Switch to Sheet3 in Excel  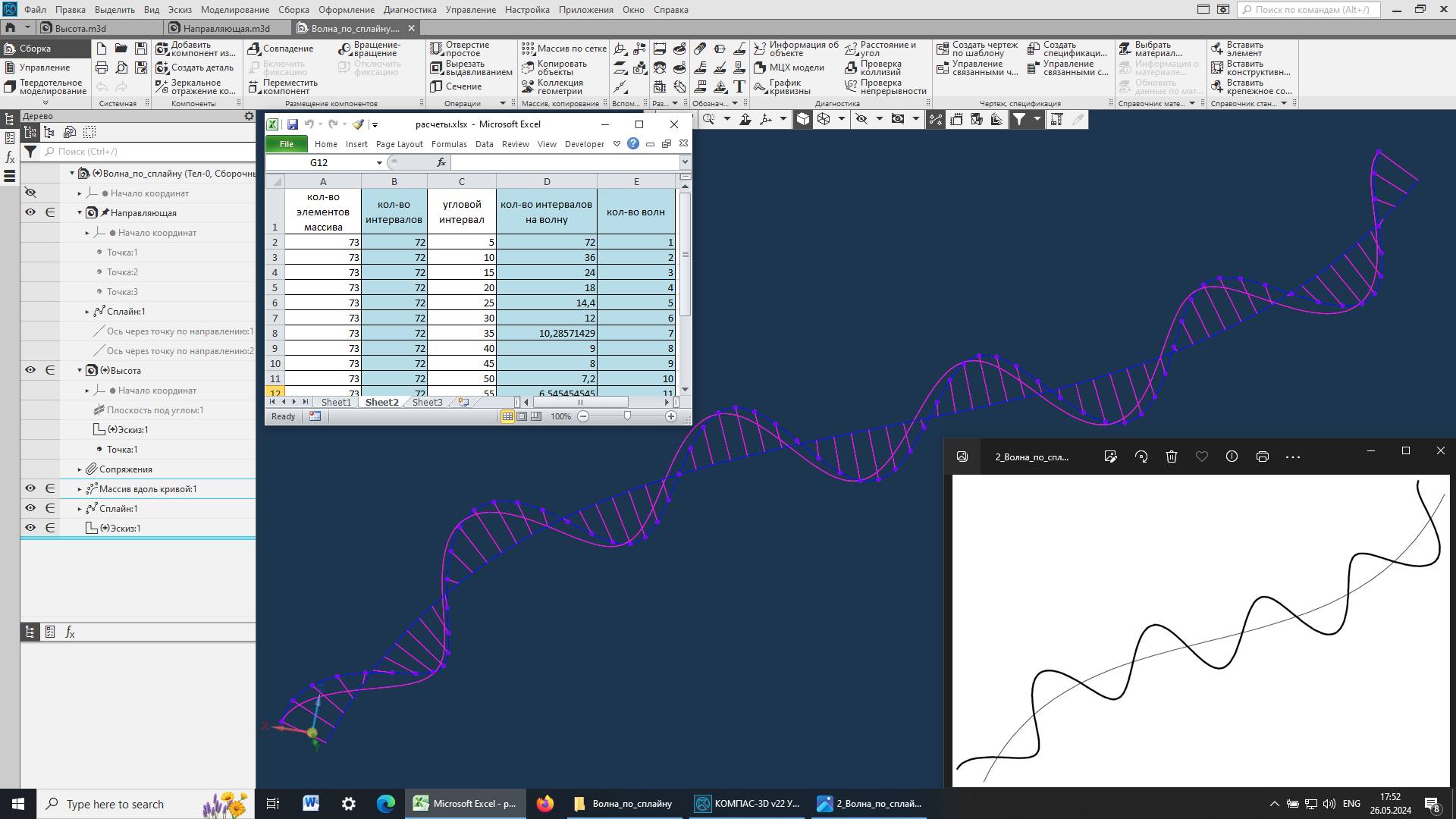tap(427, 402)
